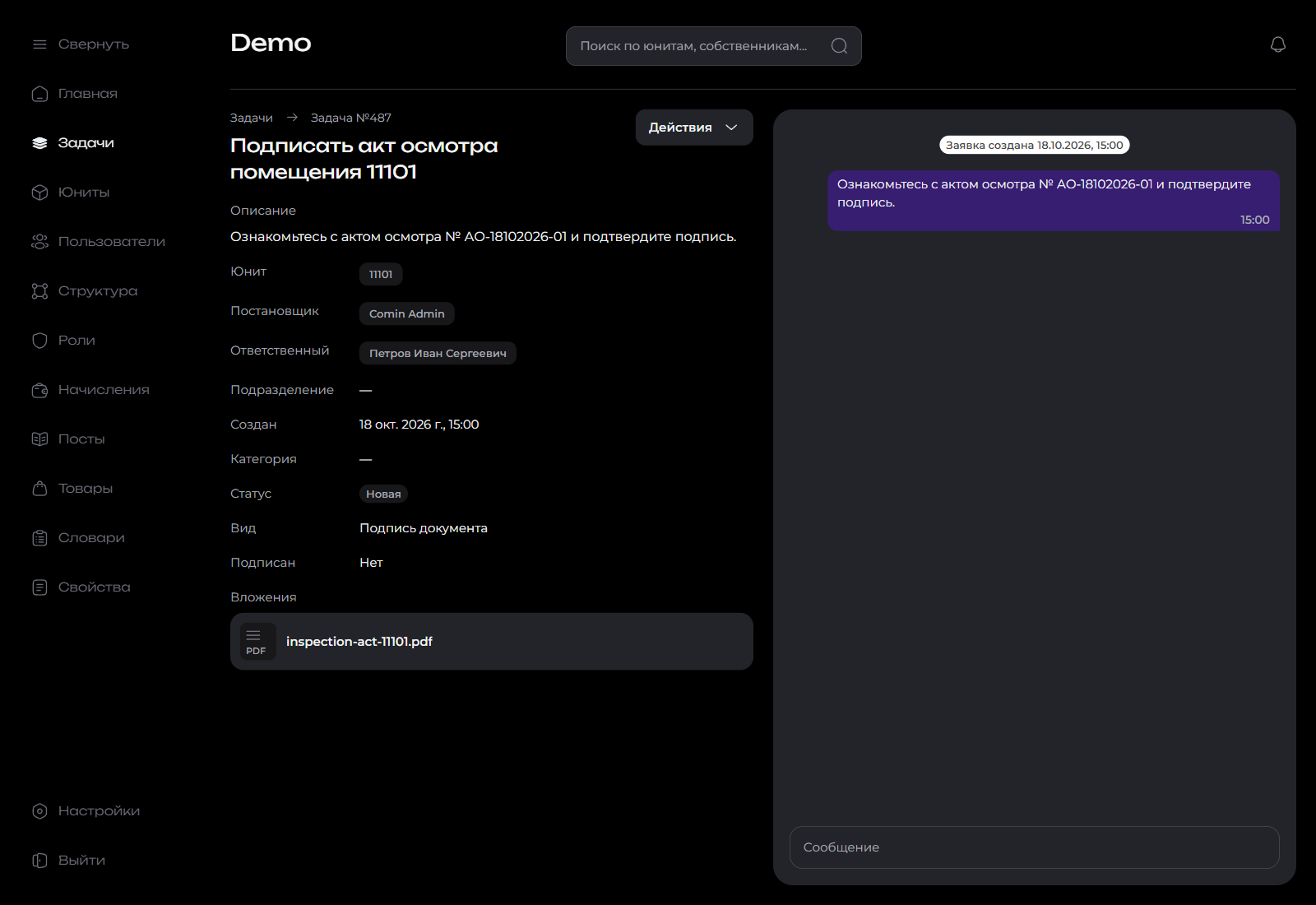Open the Петров Иван Сергеевич chip
Screen dimensions: 1316x905
point(438,353)
